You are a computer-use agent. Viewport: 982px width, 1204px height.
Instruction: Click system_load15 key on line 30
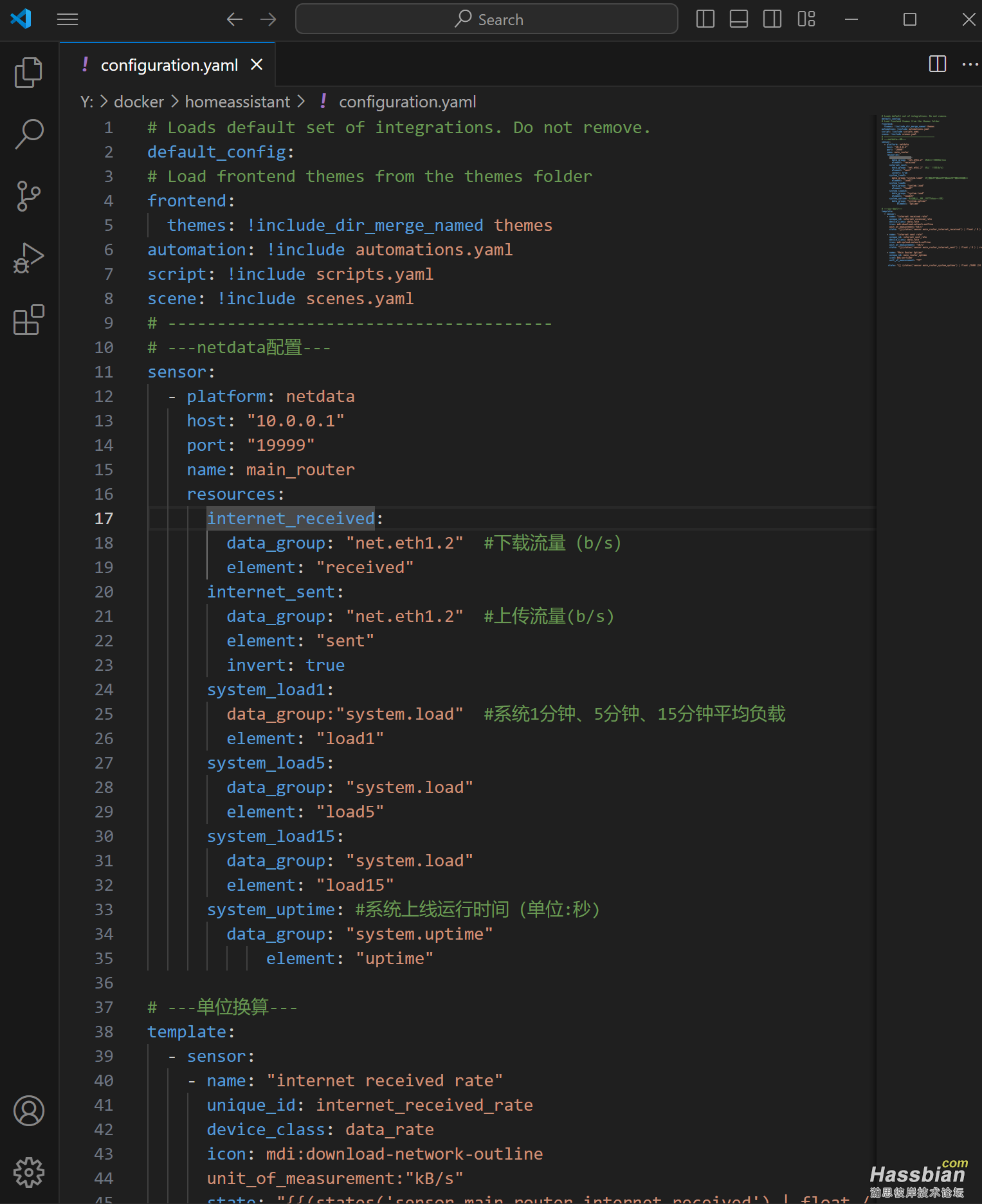click(271, 837)
